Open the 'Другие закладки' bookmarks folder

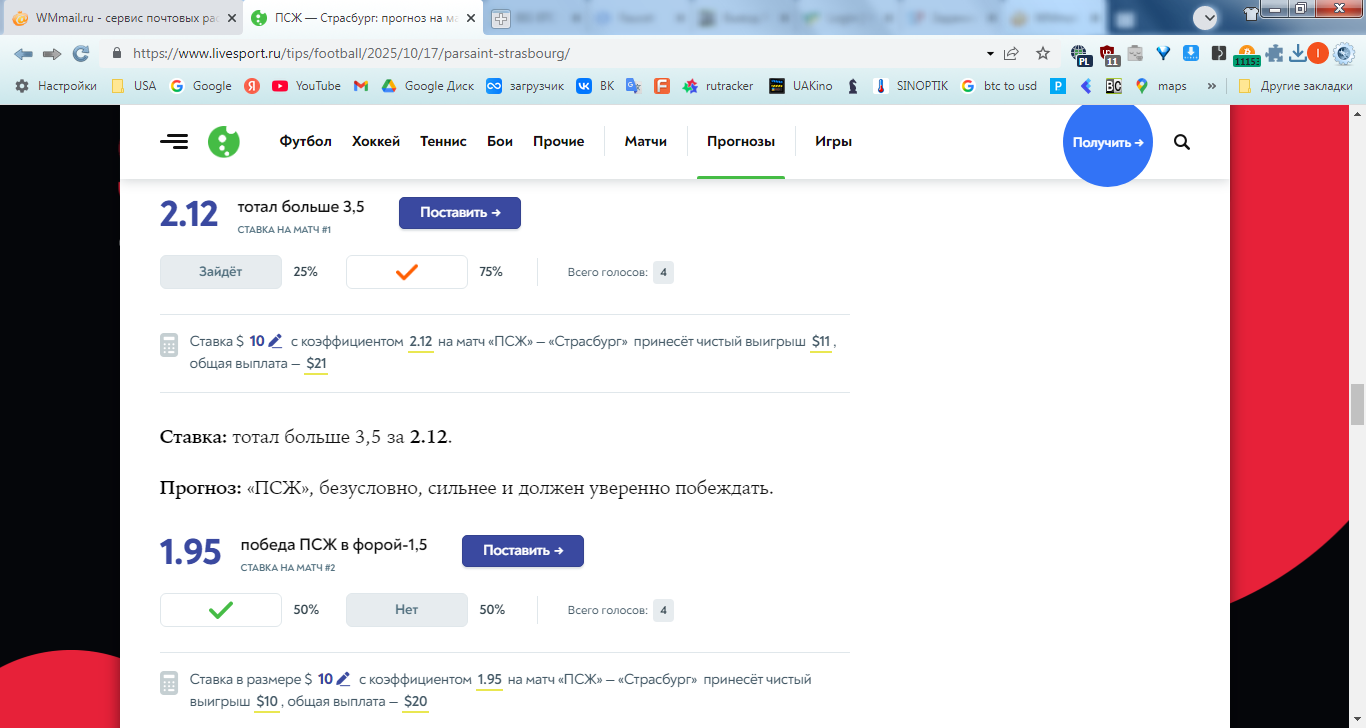1295,86
